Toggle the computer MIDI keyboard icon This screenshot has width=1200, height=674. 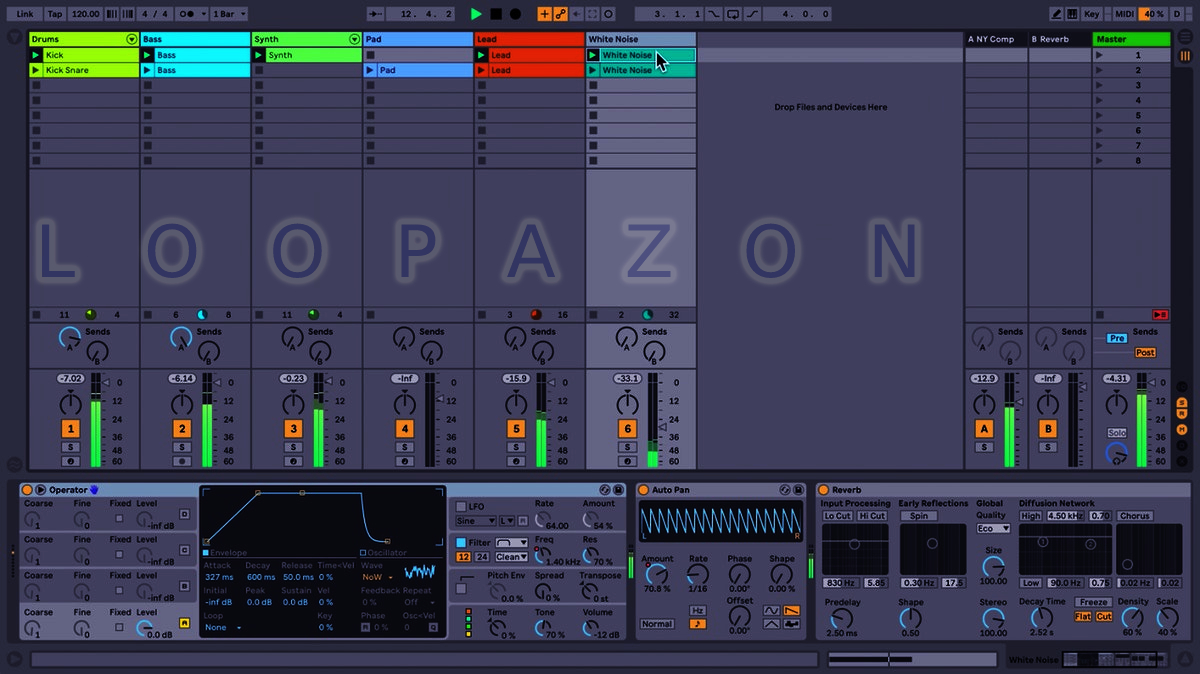click(1074, 14)
